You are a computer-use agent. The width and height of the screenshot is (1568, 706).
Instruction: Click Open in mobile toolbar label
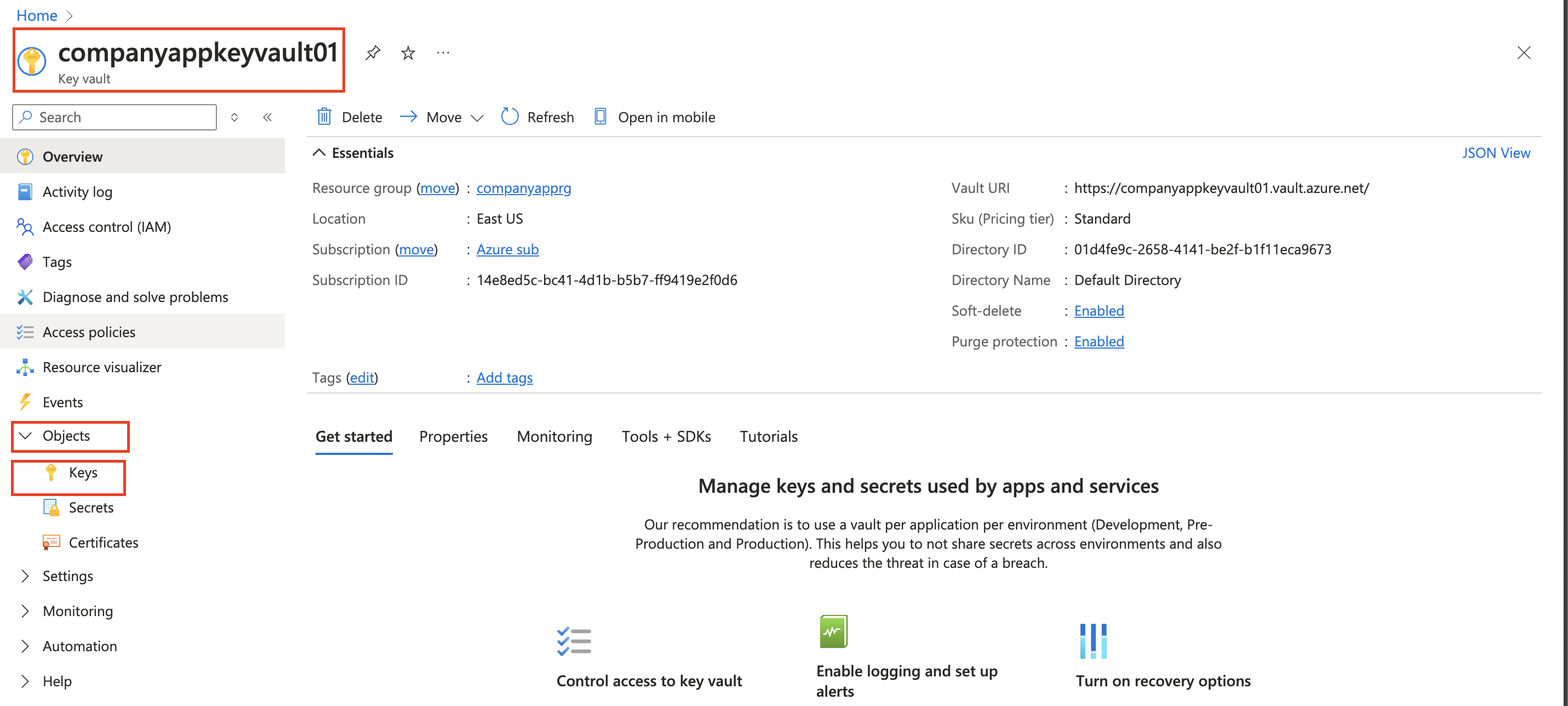[x=667, y=117]
